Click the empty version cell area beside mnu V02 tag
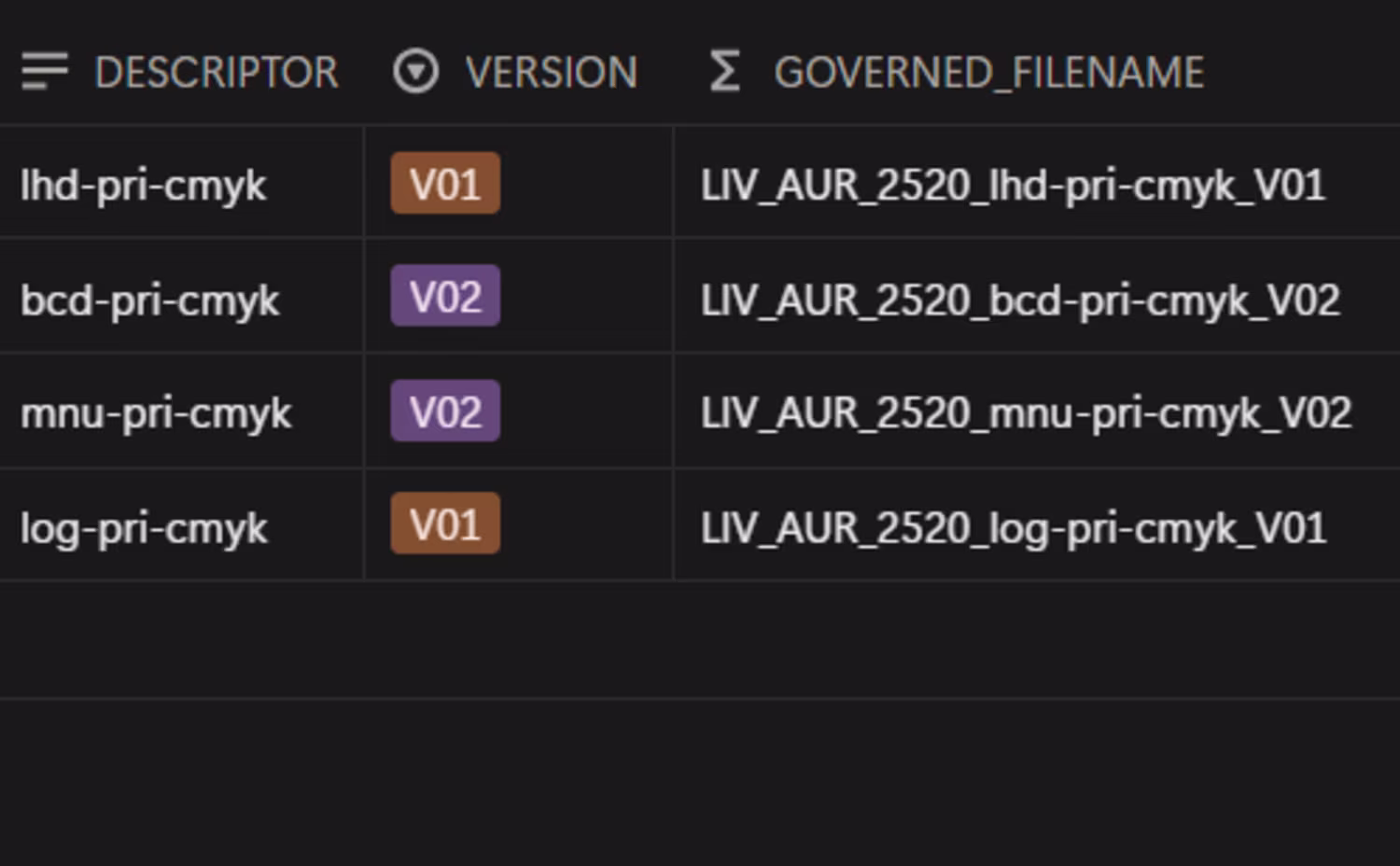The image size is (1400, 866). pos(586,411)
